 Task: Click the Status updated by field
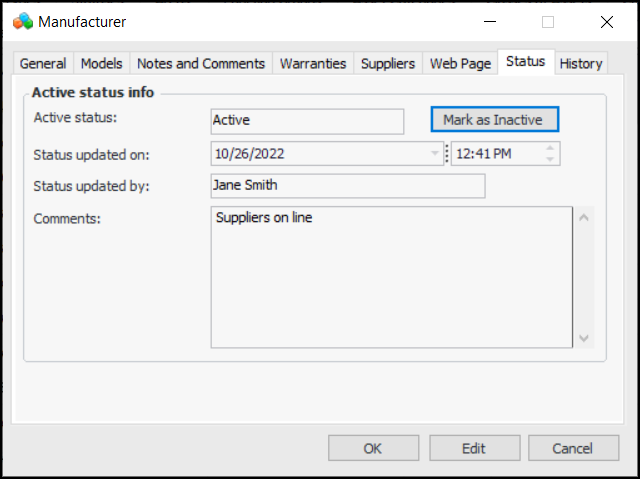[x=347, y=186]
